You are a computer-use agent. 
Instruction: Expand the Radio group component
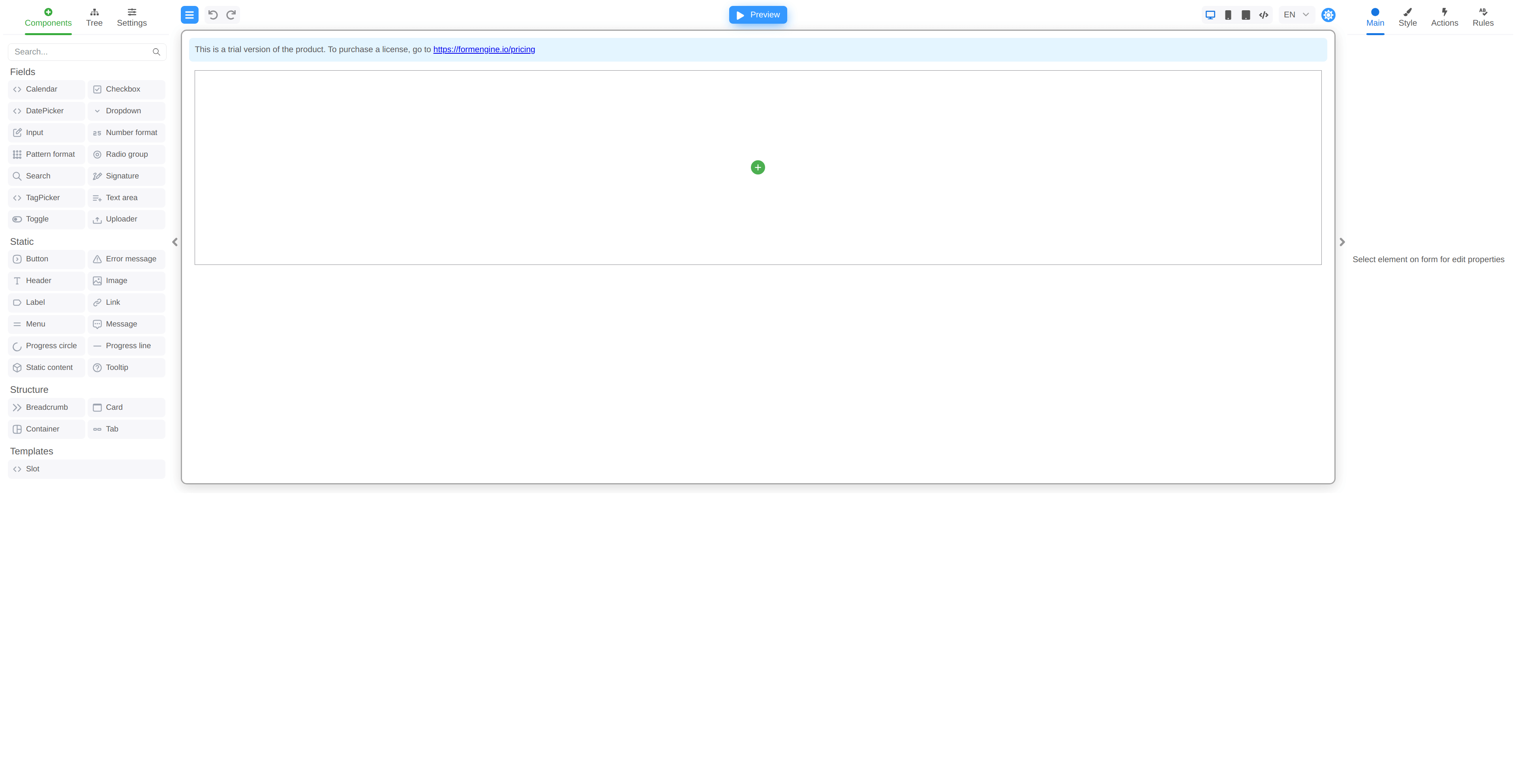[126, 154]
